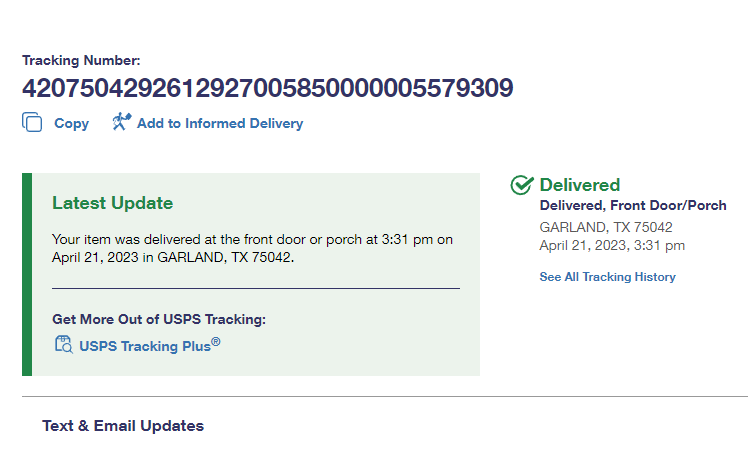Click the Latest Update heading
This screenshot has width=748, height=452.
112,203
